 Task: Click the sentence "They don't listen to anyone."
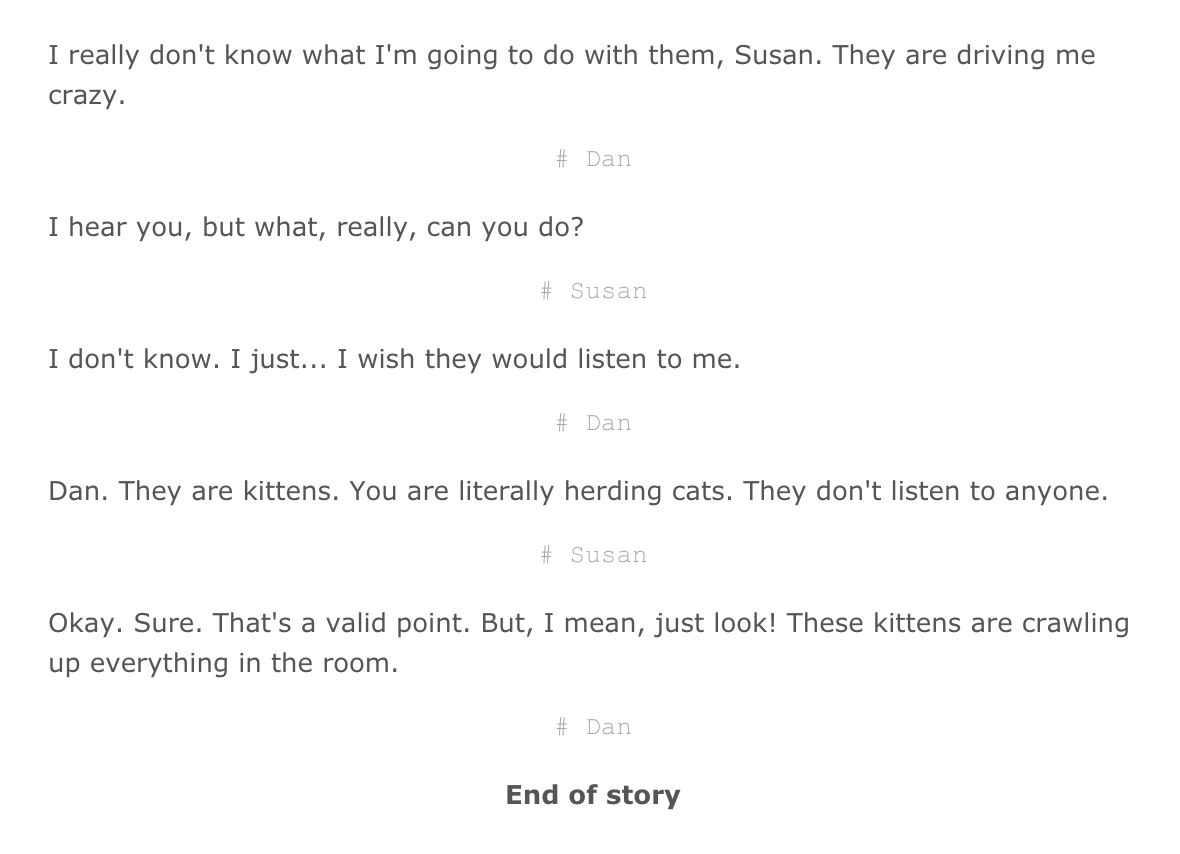(x=926, y=491)
